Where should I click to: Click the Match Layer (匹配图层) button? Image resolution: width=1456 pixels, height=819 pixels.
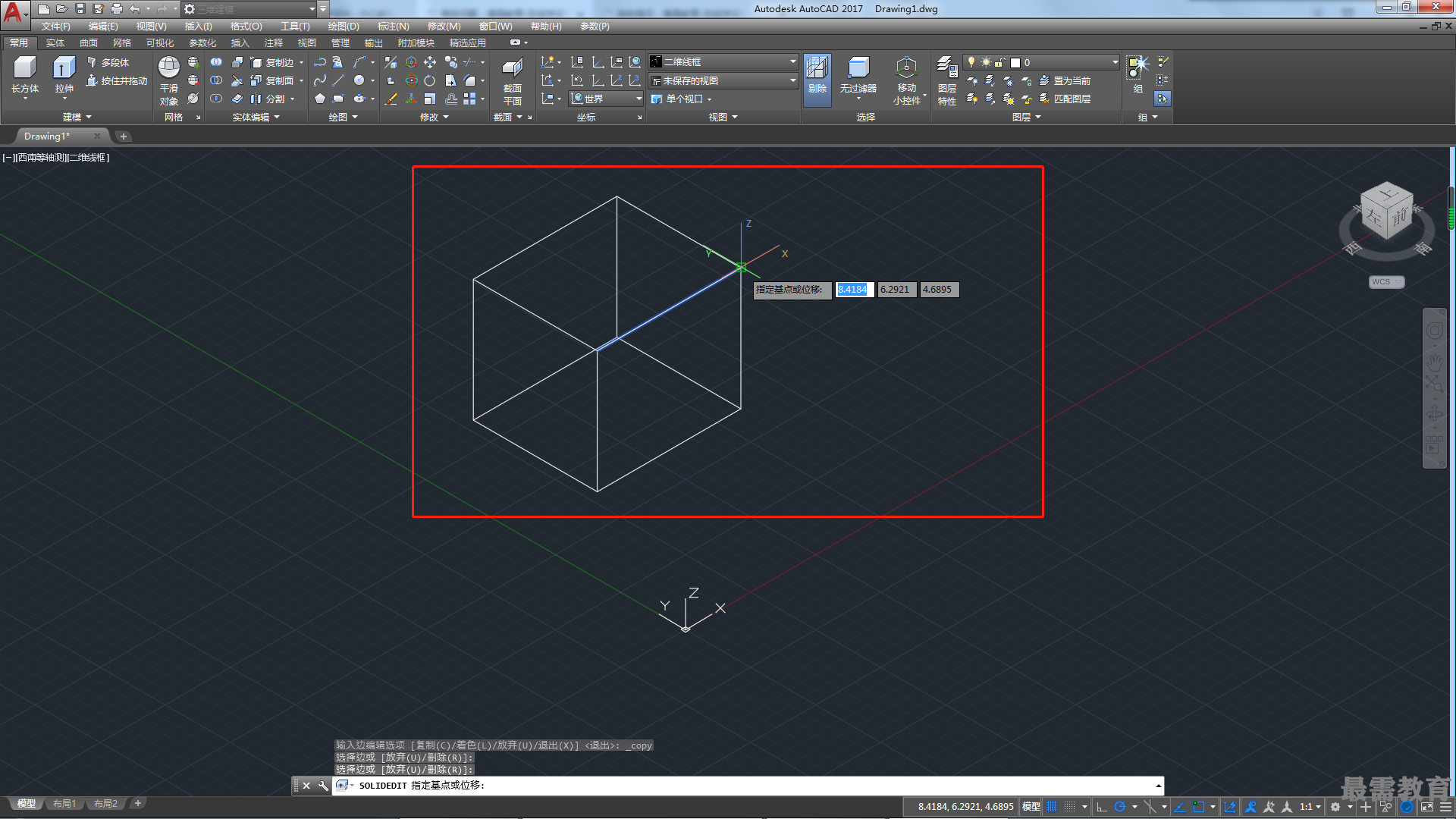(1065, 99)
